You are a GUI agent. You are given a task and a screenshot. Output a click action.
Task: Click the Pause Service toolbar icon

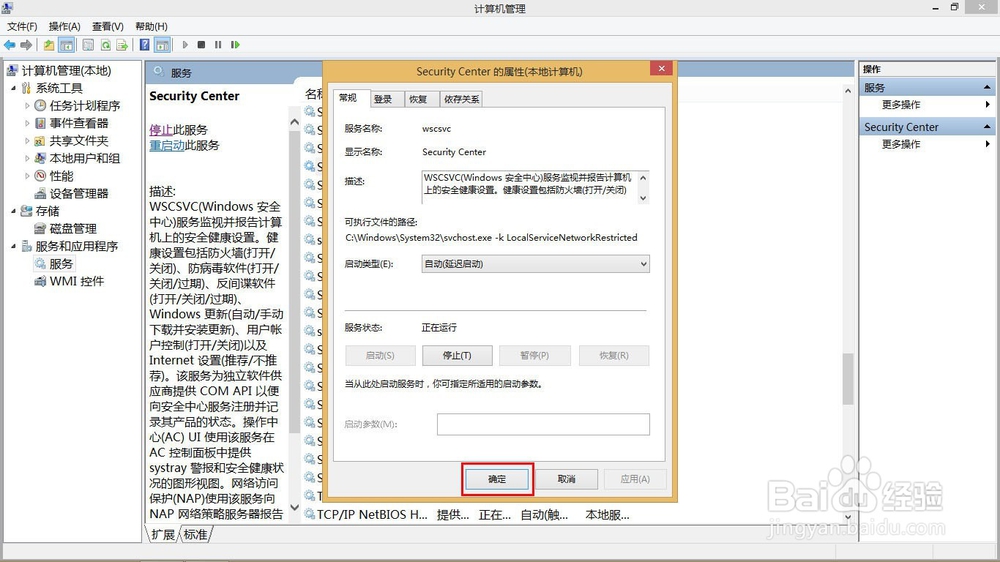click(218, 45)
